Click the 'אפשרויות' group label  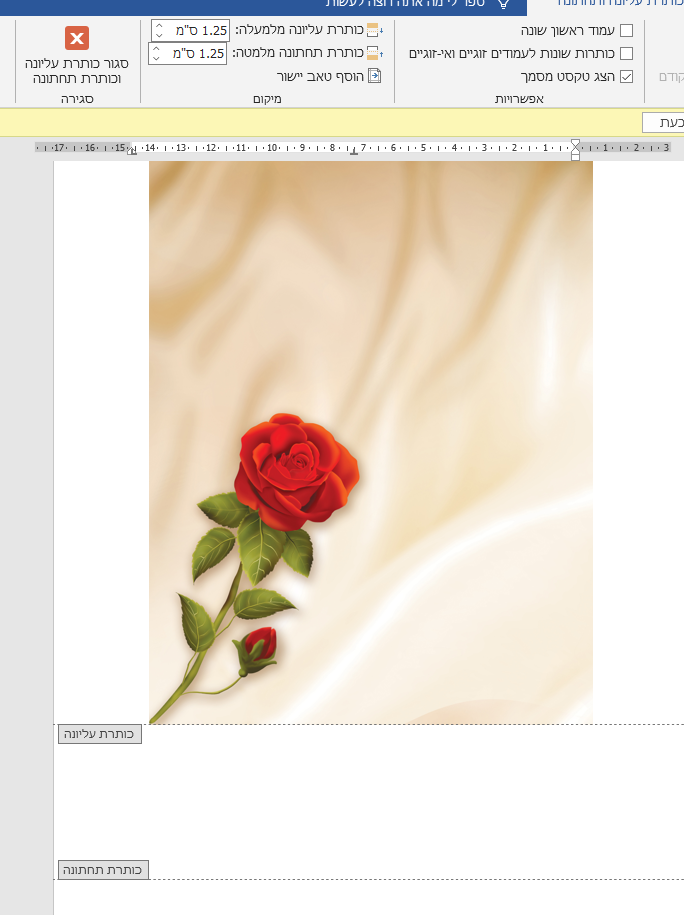519,99
